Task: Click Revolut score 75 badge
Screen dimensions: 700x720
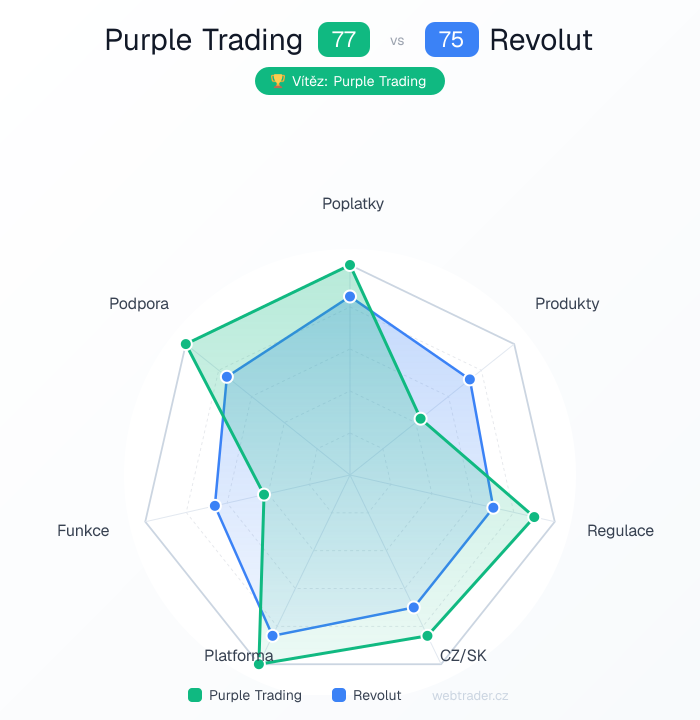Action: coord(451,40)
